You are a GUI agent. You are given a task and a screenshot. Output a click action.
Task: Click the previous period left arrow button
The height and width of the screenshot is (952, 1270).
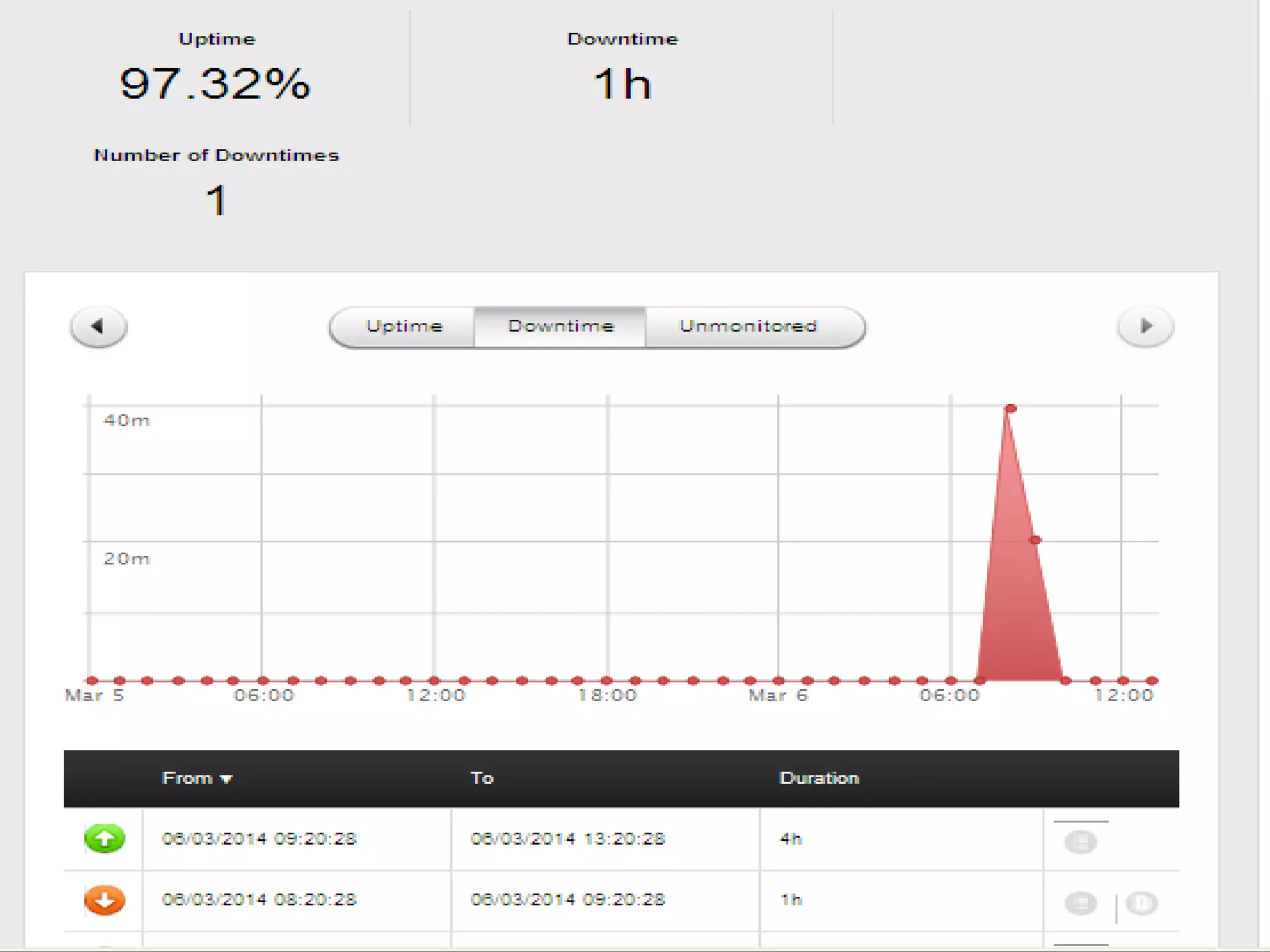pos(99,327)
